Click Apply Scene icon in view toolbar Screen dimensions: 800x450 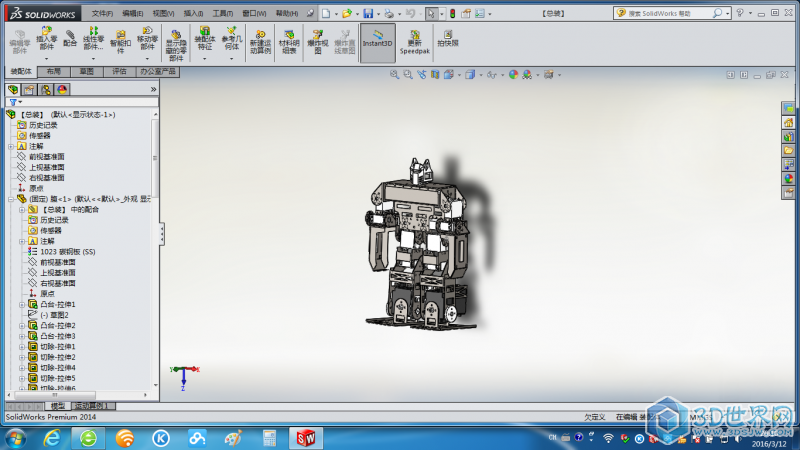click(x=527, y=74)
